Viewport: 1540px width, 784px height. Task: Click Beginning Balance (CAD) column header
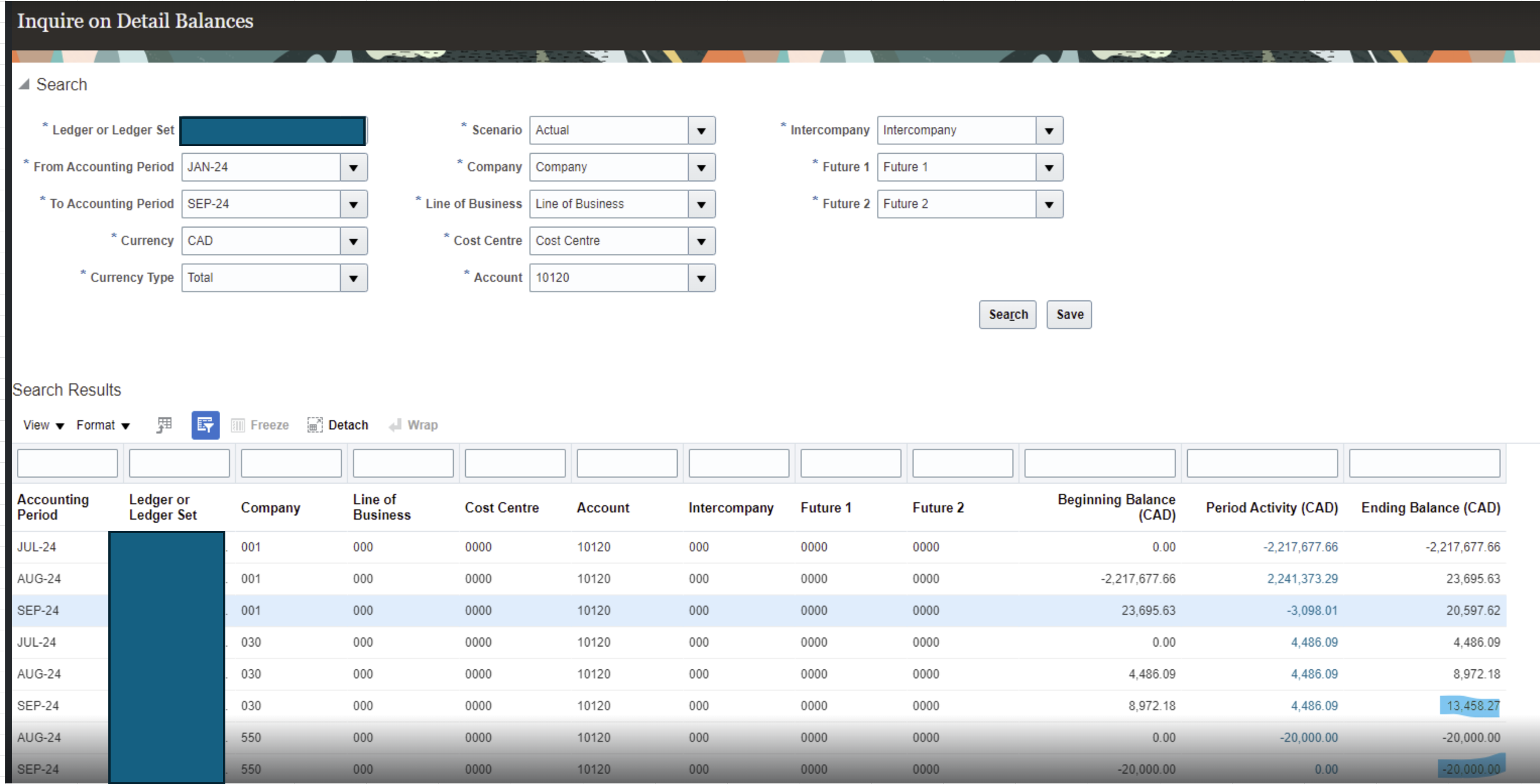tap(1116, 507)
